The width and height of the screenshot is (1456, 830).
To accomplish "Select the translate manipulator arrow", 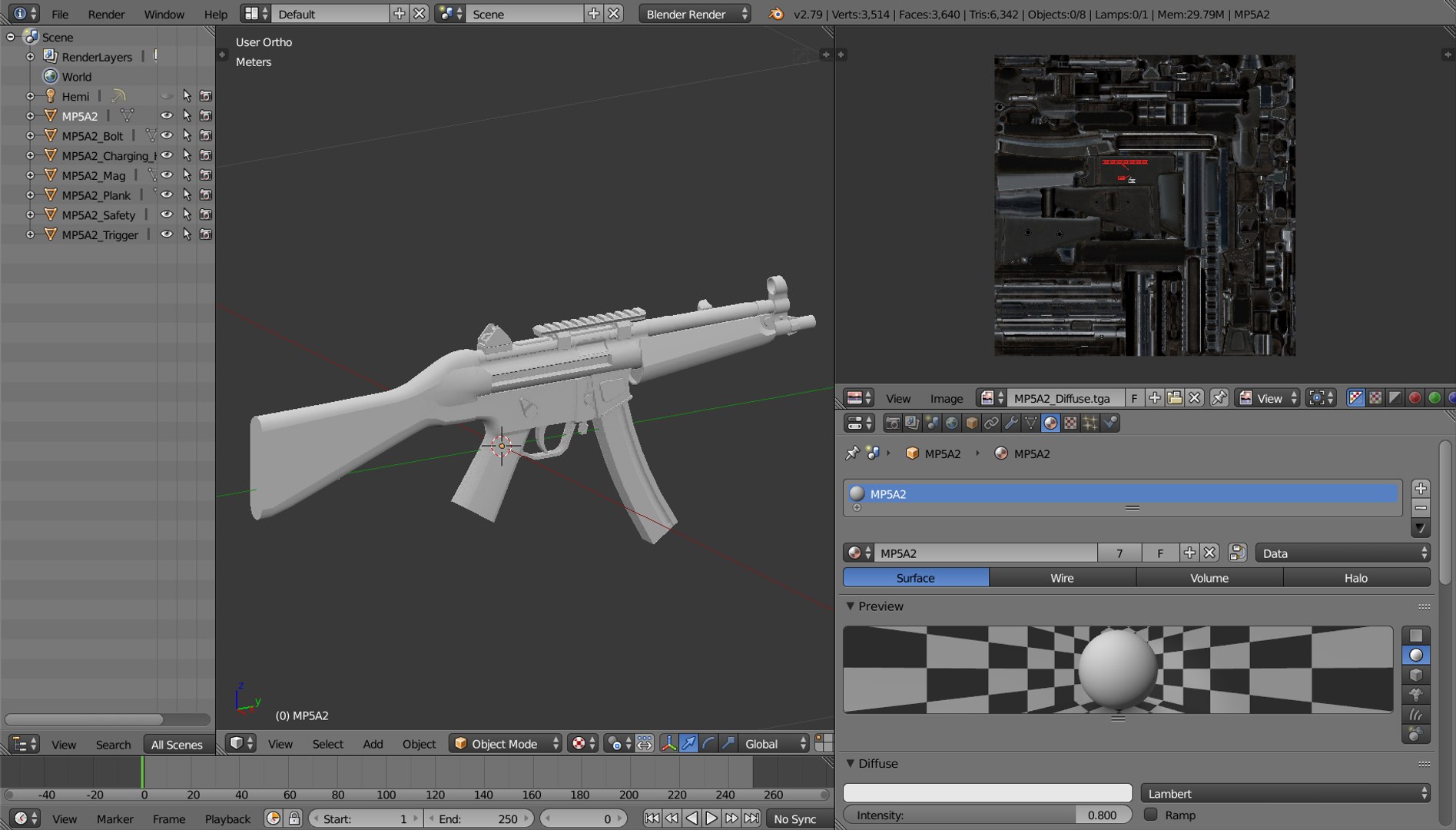I will pyautogui.click(x=689, y=743).
